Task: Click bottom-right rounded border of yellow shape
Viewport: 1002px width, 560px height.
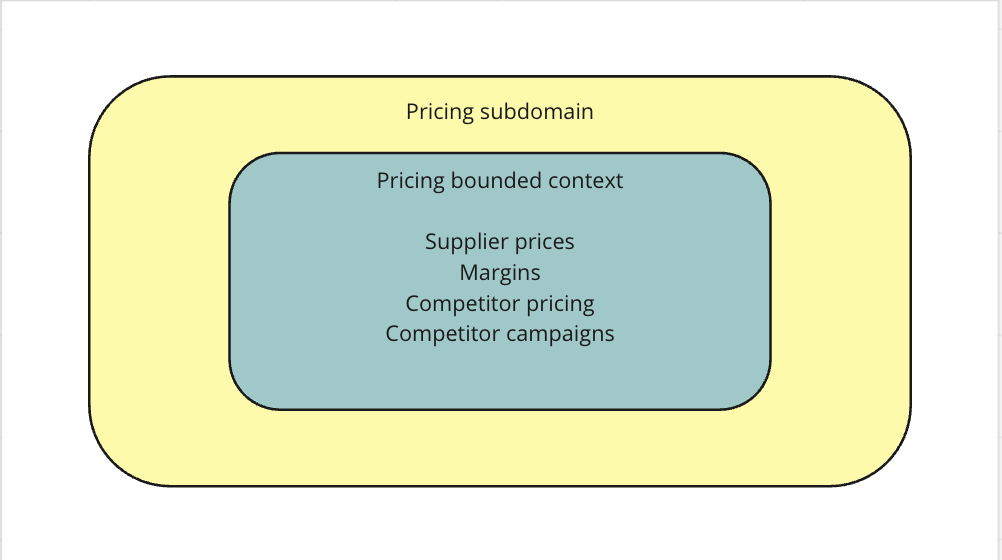Action: [x=889, y=465]
